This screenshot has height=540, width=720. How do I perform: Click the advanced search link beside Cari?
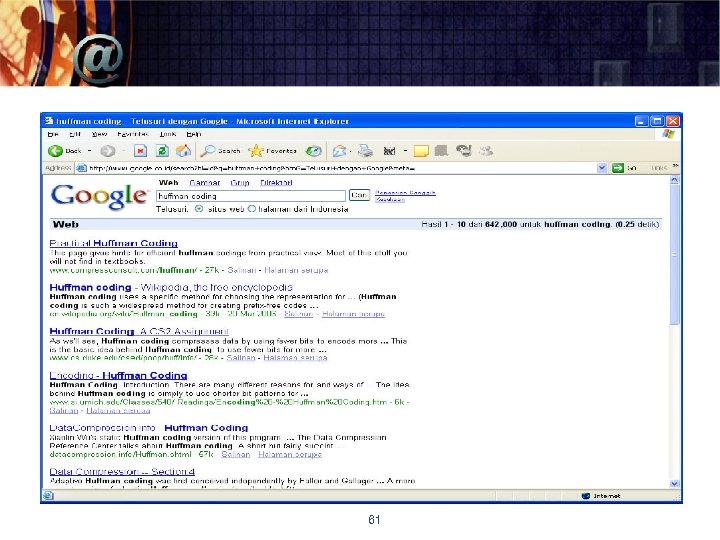pyautogui.click(x=405, y=193)
